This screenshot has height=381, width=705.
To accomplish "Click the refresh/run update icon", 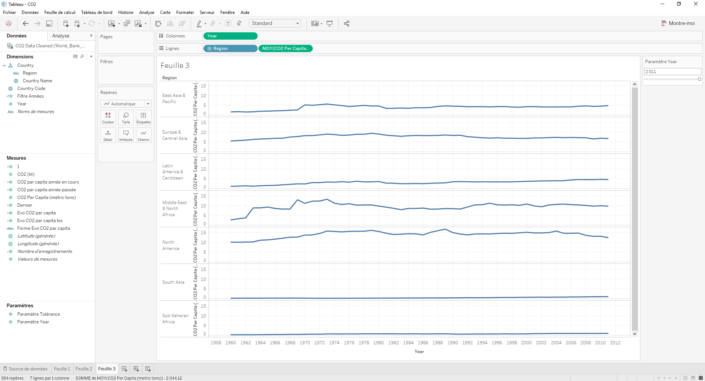I will (92, 23).
